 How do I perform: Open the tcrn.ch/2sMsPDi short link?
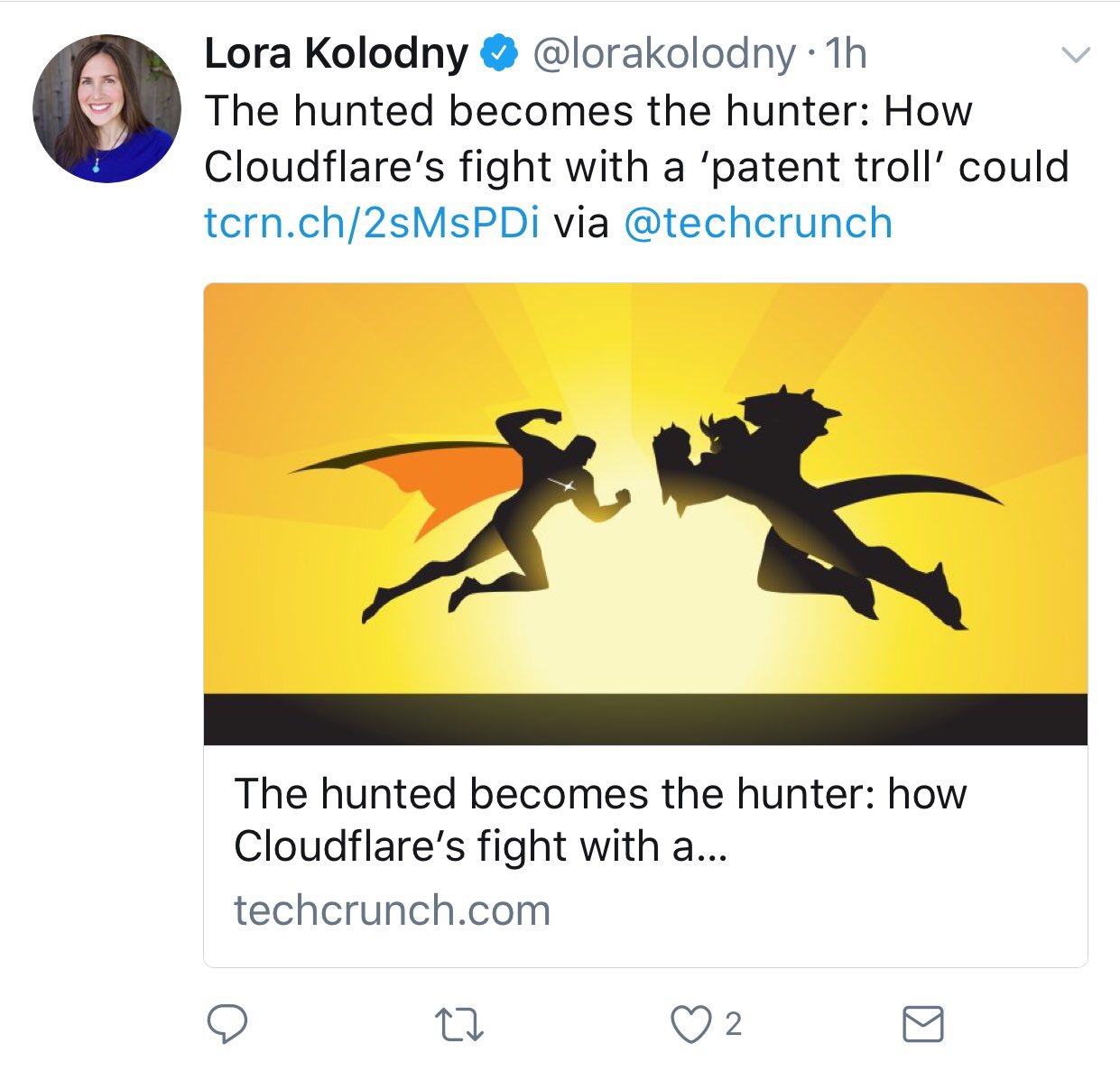click(x=372, y=223)
